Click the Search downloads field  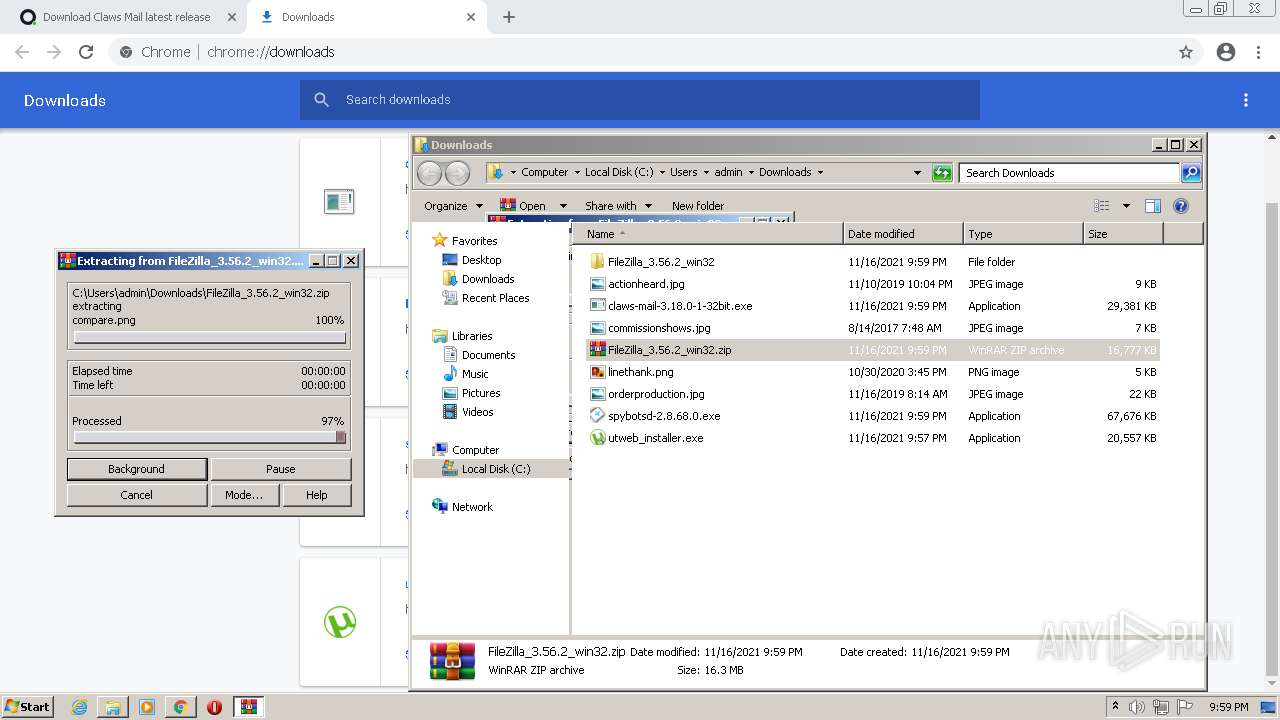click(640, 100)
